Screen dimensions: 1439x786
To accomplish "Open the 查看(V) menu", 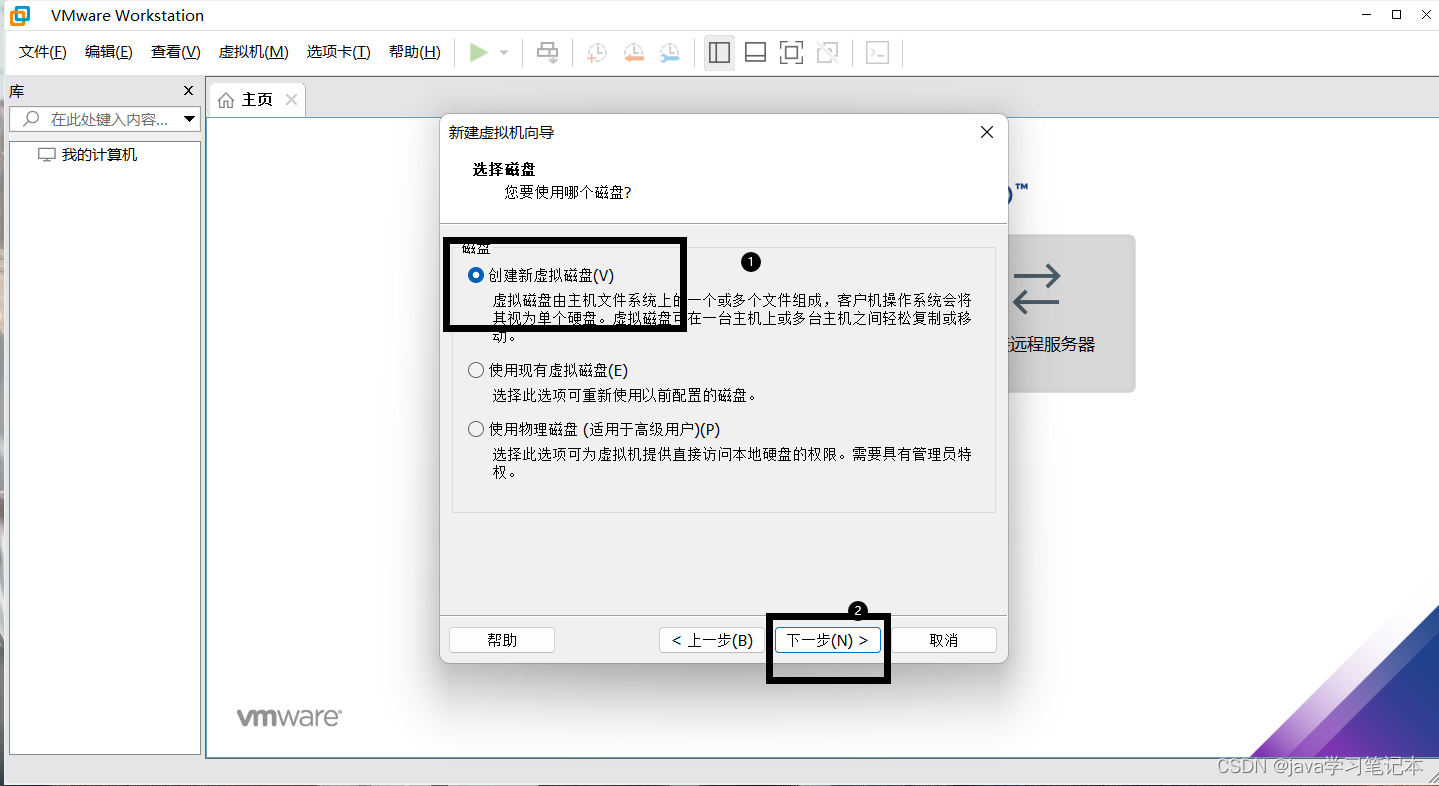I will [x=176, y=52].
